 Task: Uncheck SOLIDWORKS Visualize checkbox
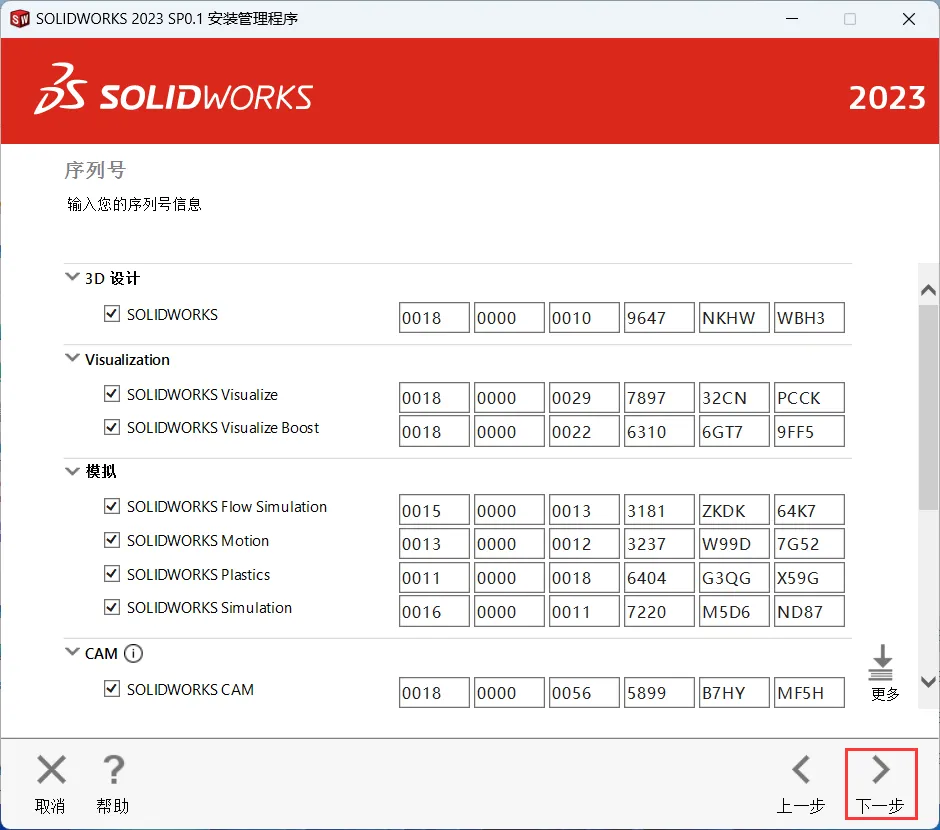pyautogui.click(x=112, y=394)
